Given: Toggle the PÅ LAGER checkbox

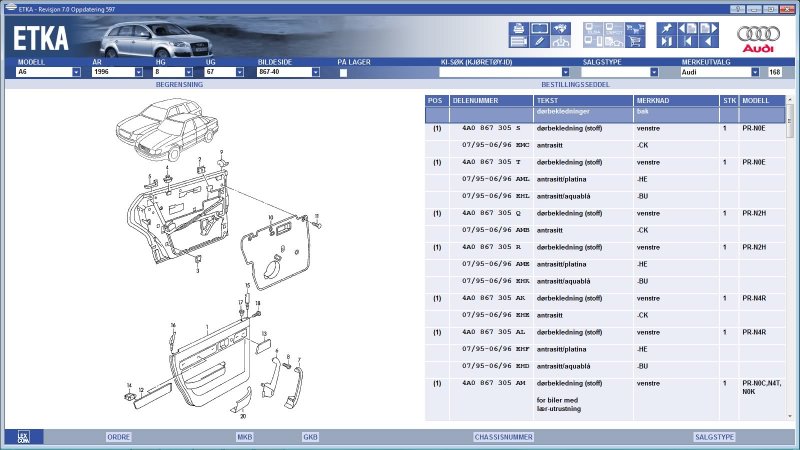Looking at the screenshot, I should tap(343, 73).
